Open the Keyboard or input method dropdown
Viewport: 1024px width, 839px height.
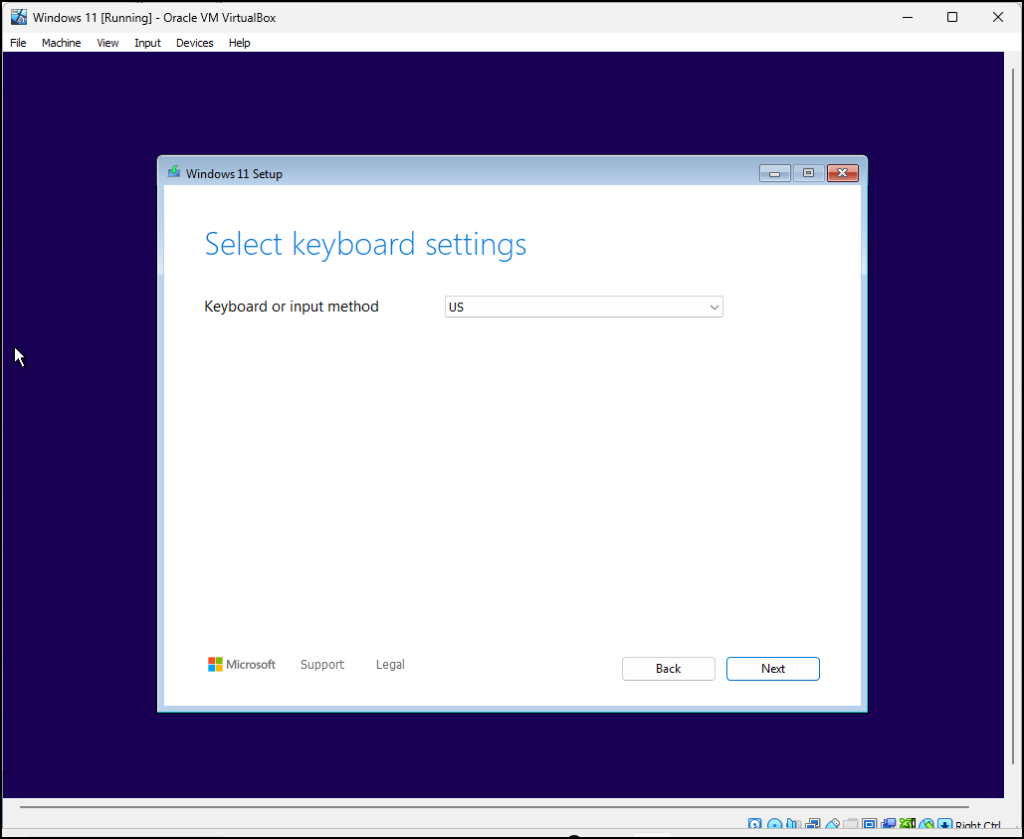coord(584,307)
